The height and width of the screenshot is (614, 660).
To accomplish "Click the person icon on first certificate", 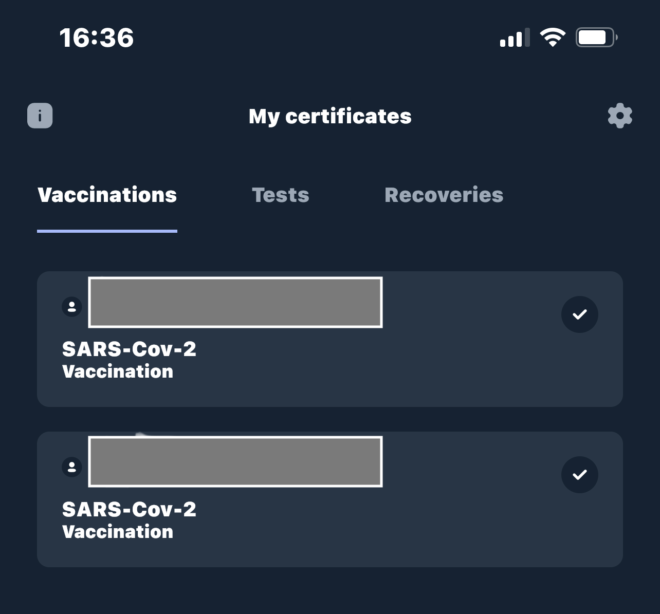I will pyautogui.click(x=71, y=306).
